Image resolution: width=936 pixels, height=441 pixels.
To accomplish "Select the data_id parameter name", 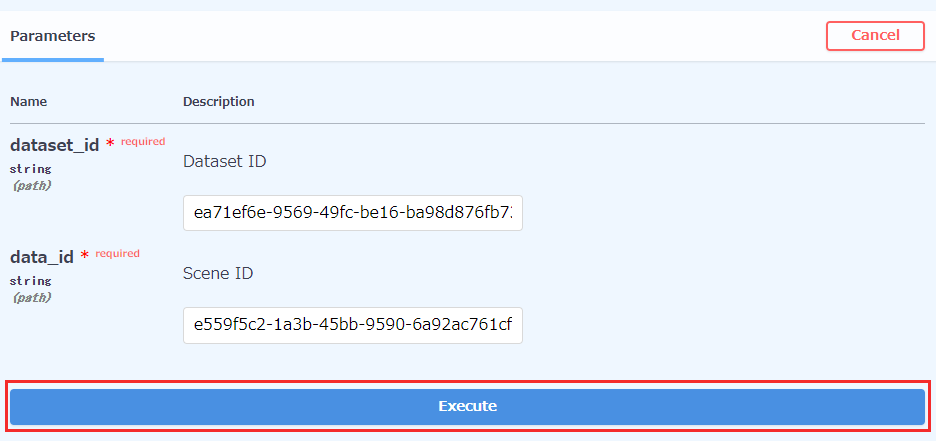I will (42, 257).
